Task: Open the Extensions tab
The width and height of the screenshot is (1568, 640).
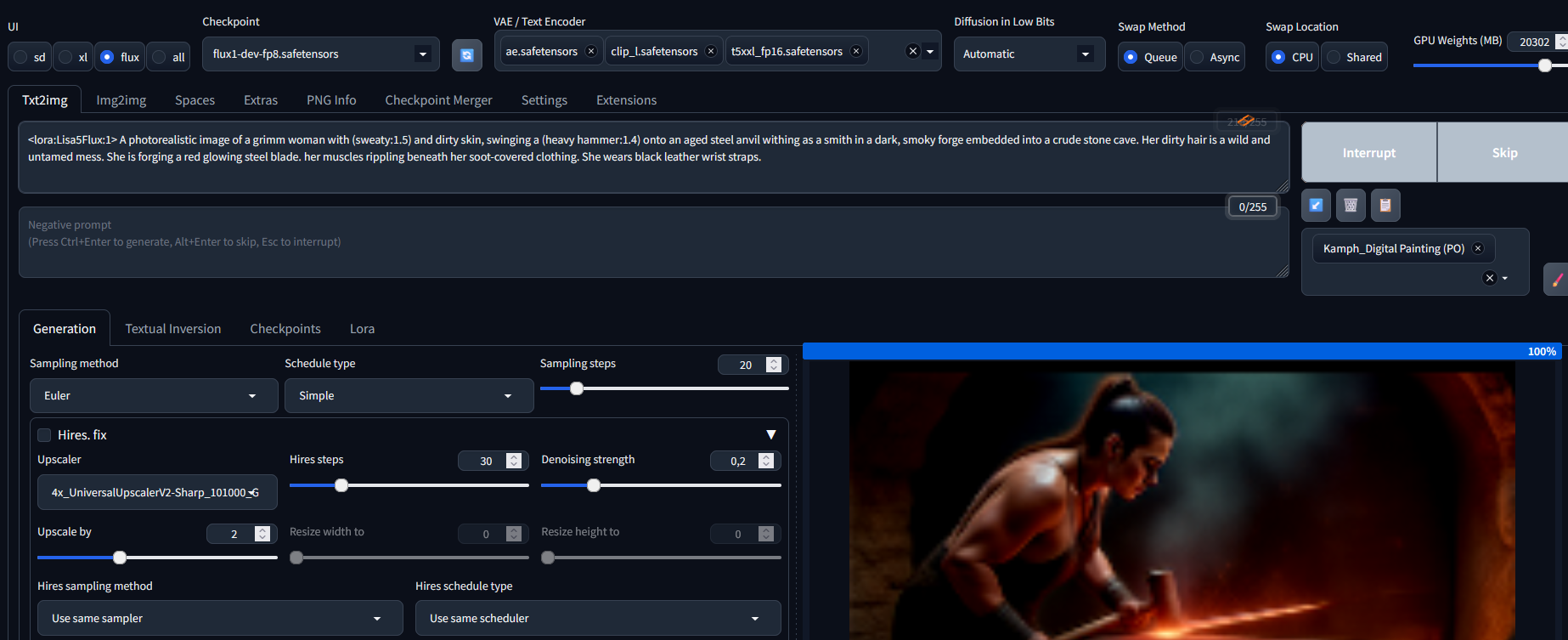Action: [627, 100]
